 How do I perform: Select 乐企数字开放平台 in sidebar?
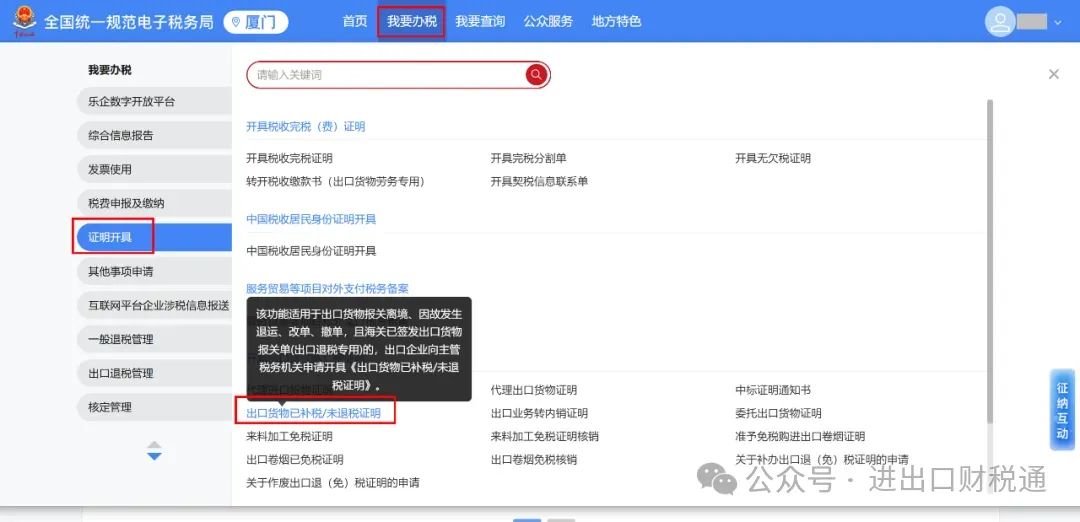[x=154, y=102]
